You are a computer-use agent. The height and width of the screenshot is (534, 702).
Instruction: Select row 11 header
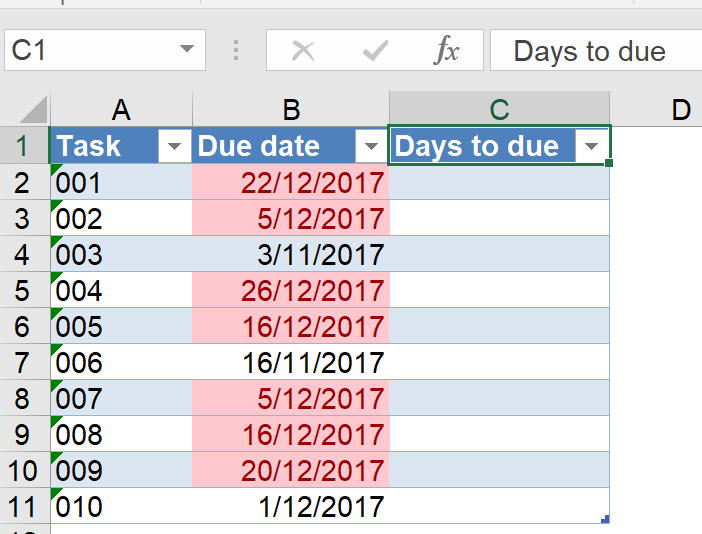pos(24,506)
